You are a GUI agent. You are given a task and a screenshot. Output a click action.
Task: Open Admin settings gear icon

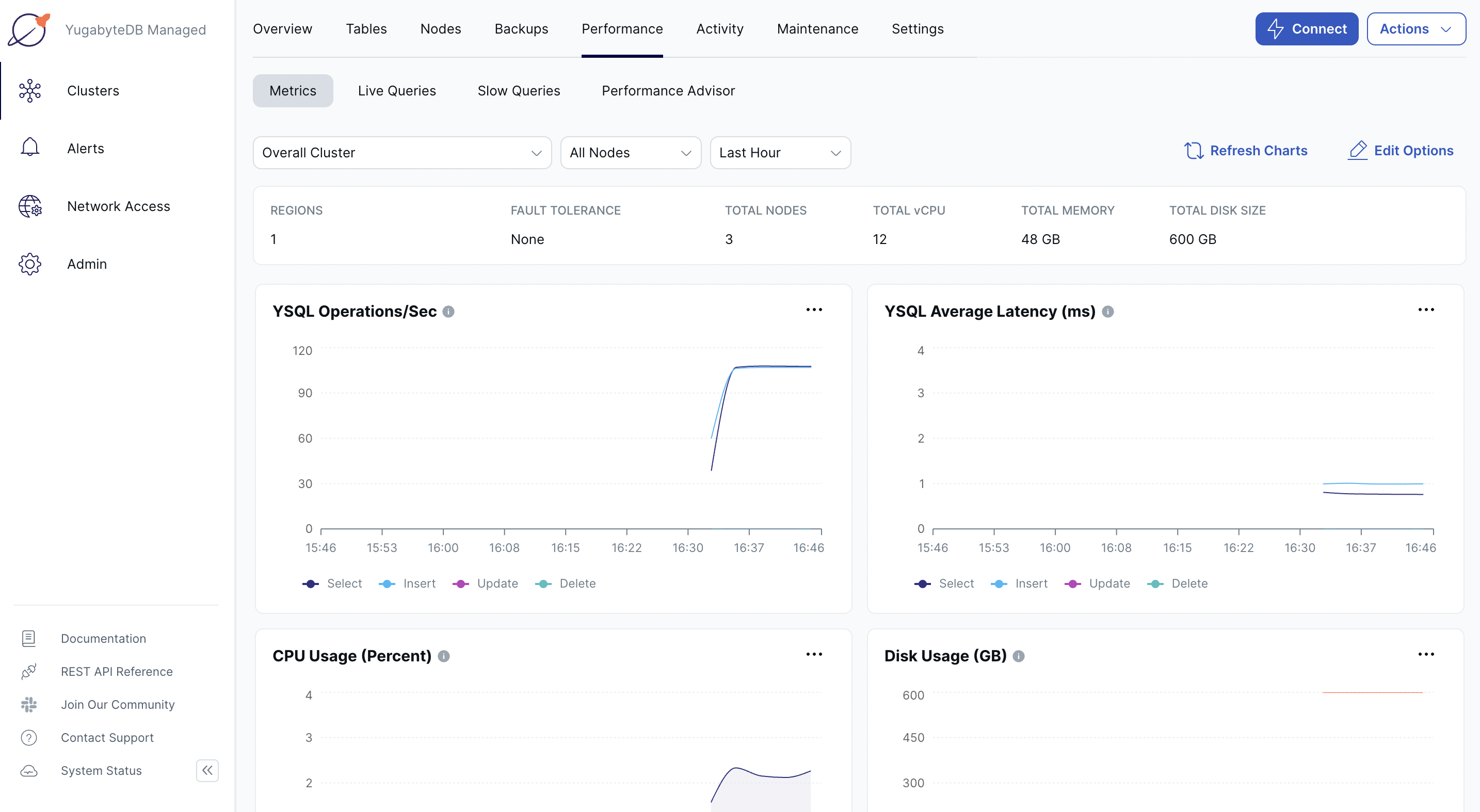coord(30,264)
